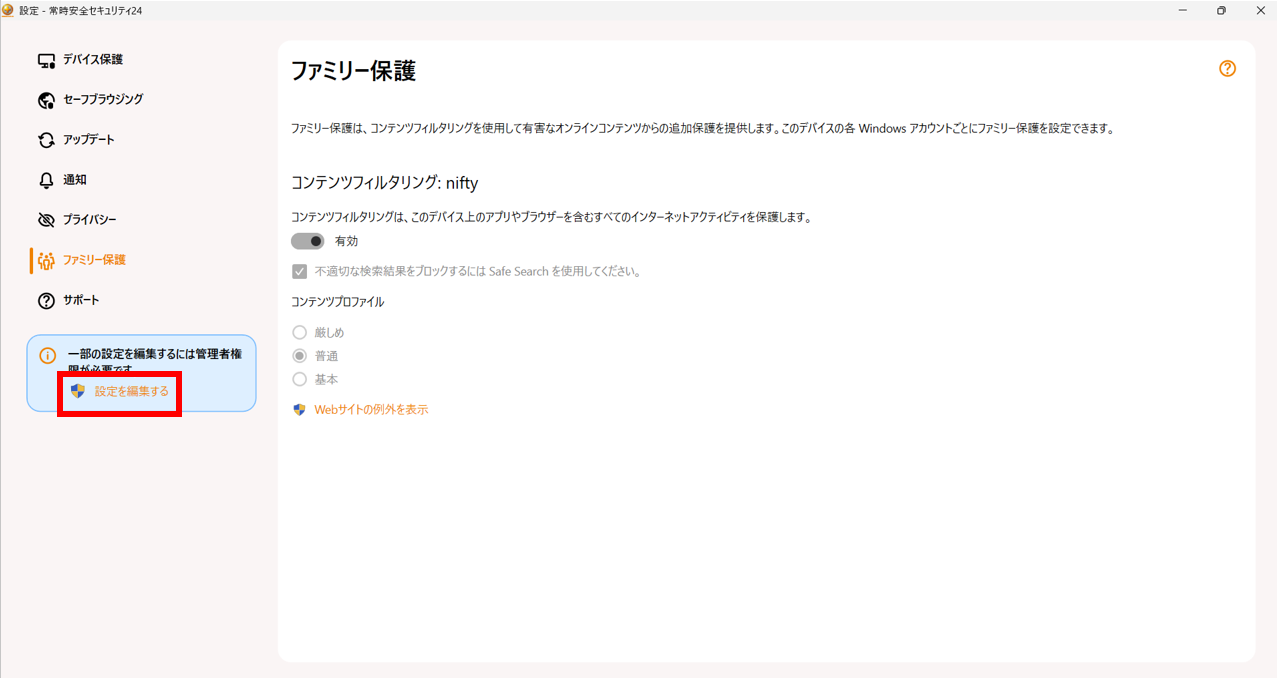1277x678 pixels.
Task: Uncheck the Safe Search checkbox
Action: pos(299,270)
